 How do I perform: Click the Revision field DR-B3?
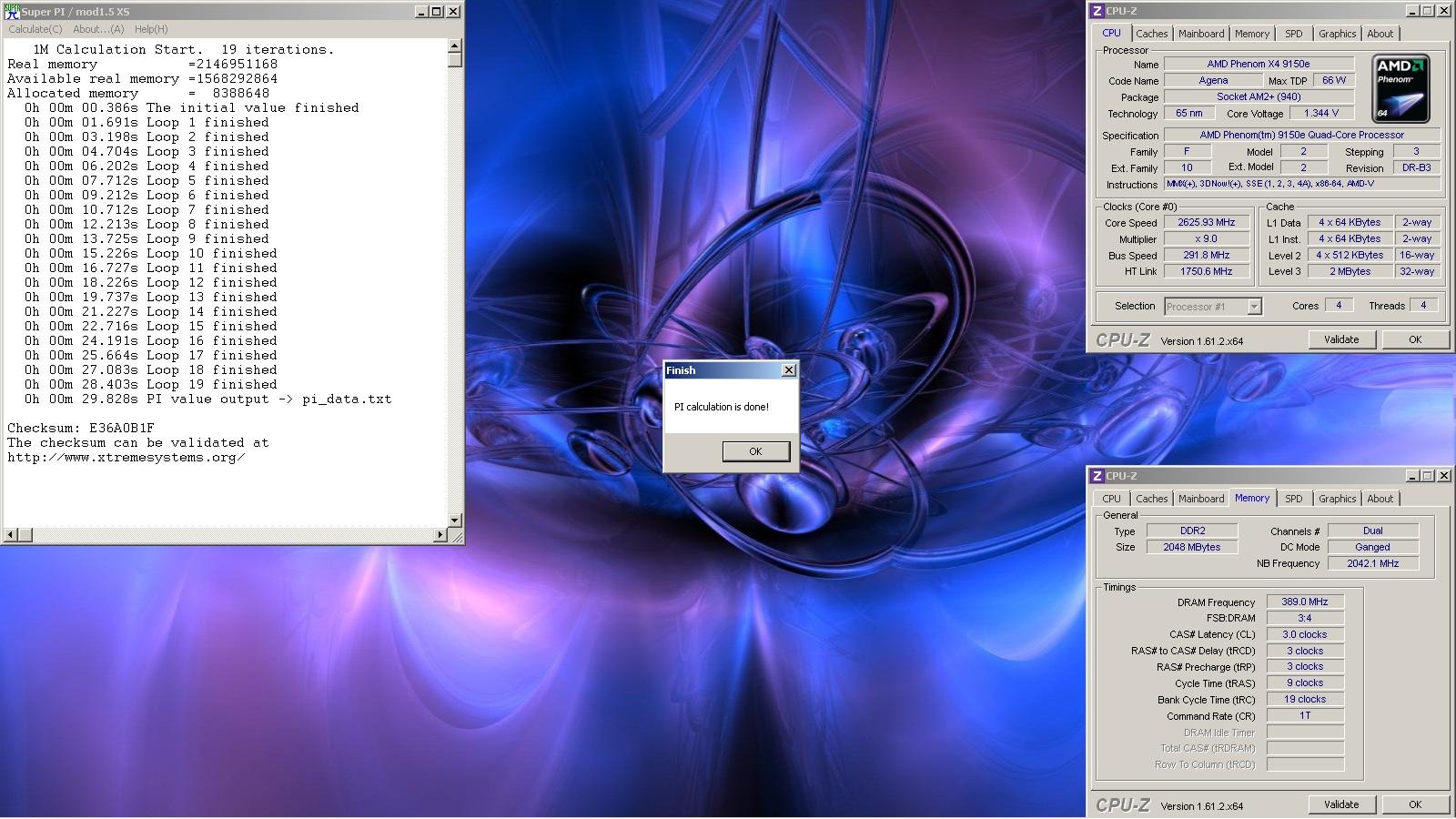pyautogui.click(x=1416, y=167)
